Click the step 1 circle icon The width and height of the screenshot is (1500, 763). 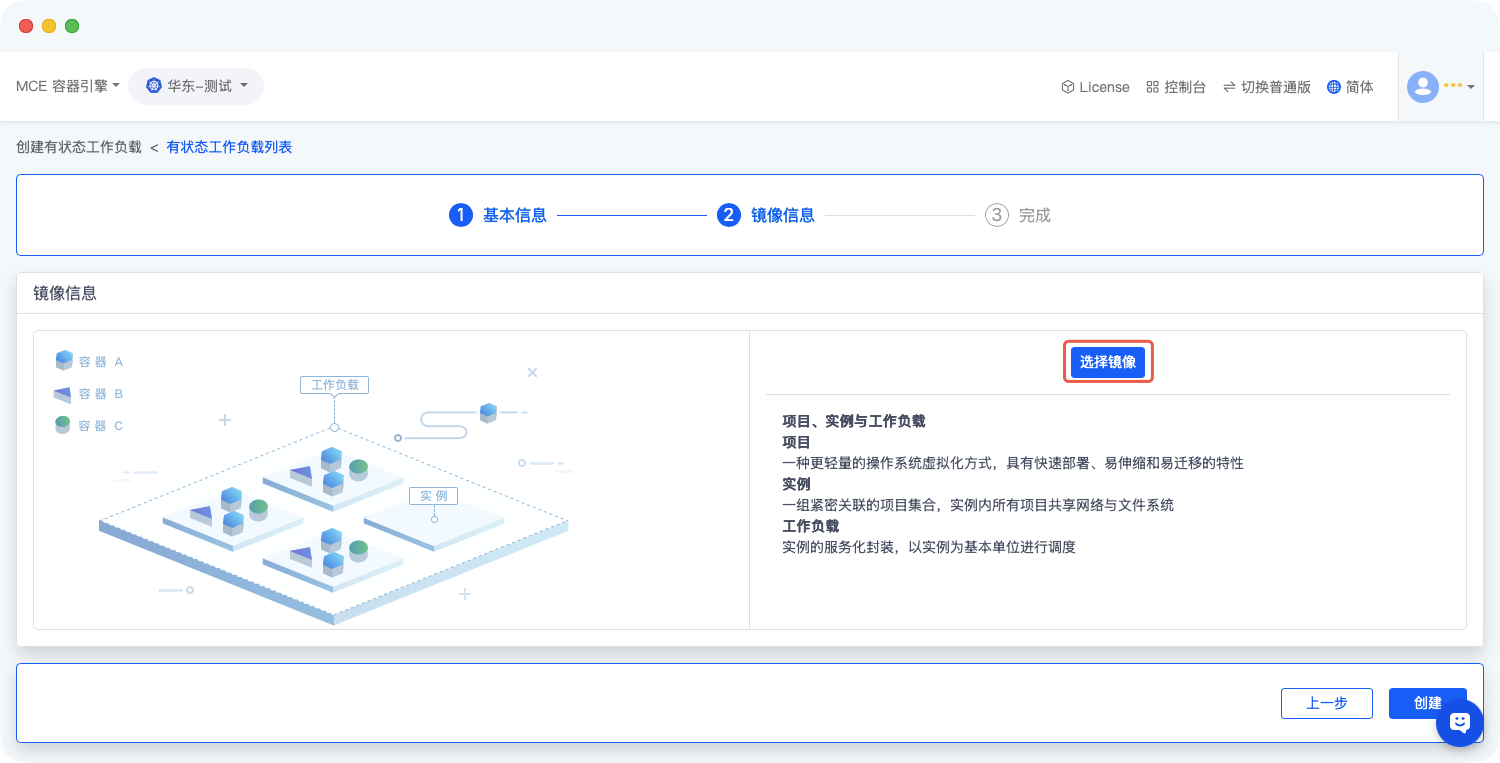tap(460, 215)
